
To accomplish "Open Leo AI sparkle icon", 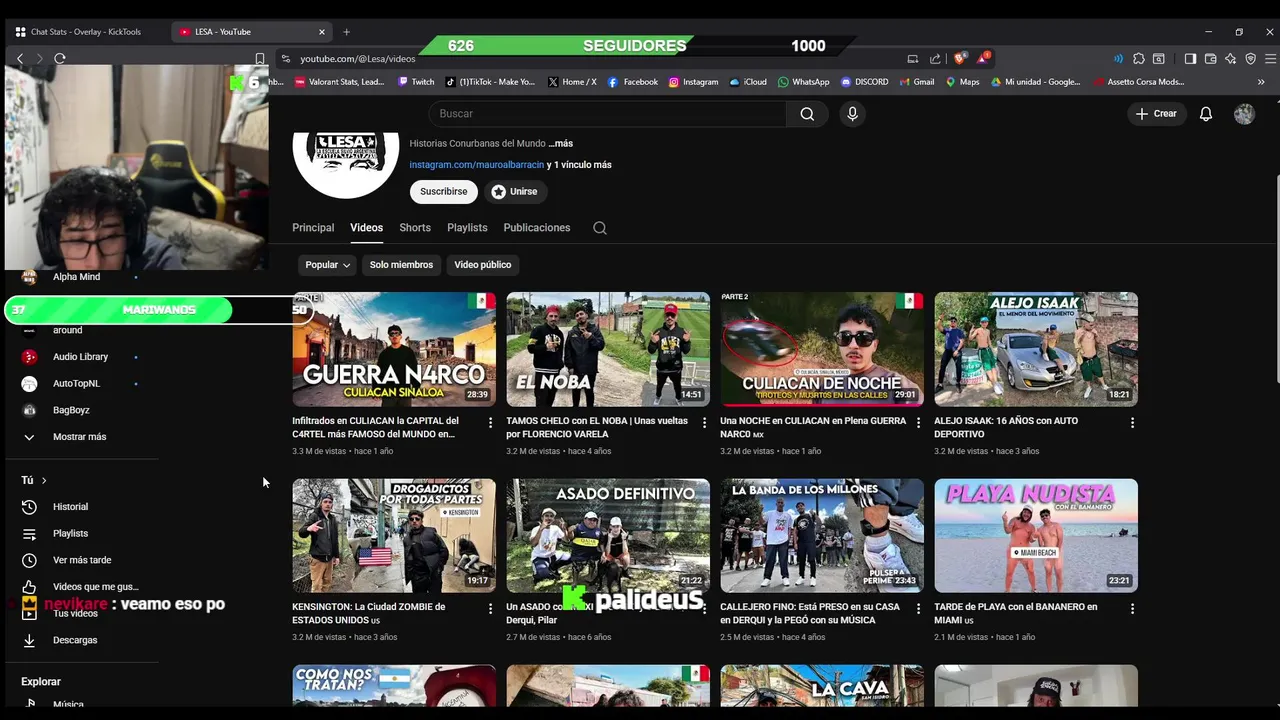I will click(1230, 59).
